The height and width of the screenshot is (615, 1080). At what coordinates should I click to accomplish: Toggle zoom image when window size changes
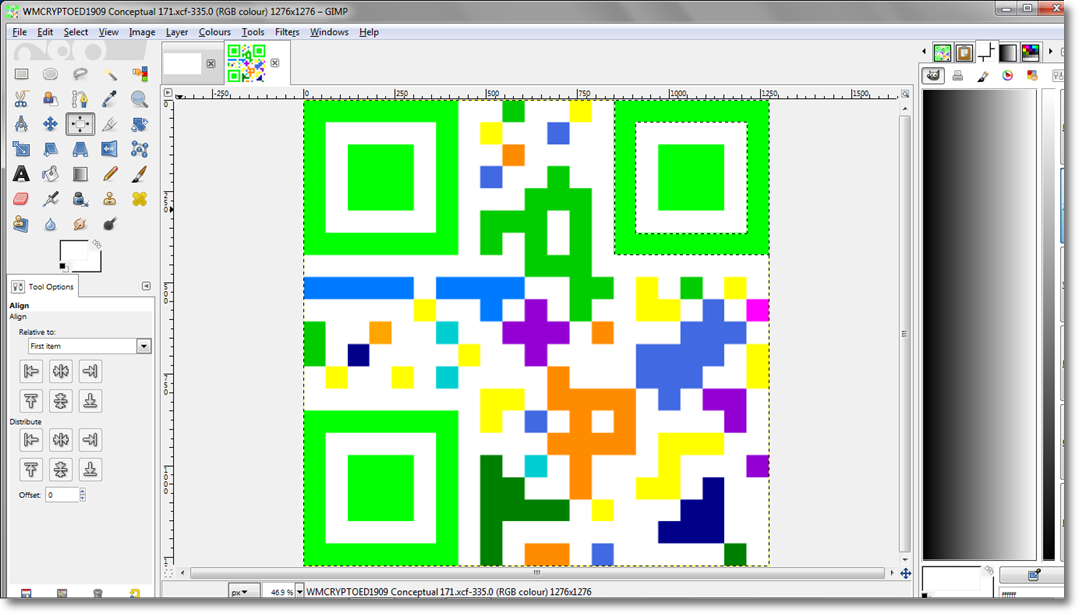tap(905, 94)
